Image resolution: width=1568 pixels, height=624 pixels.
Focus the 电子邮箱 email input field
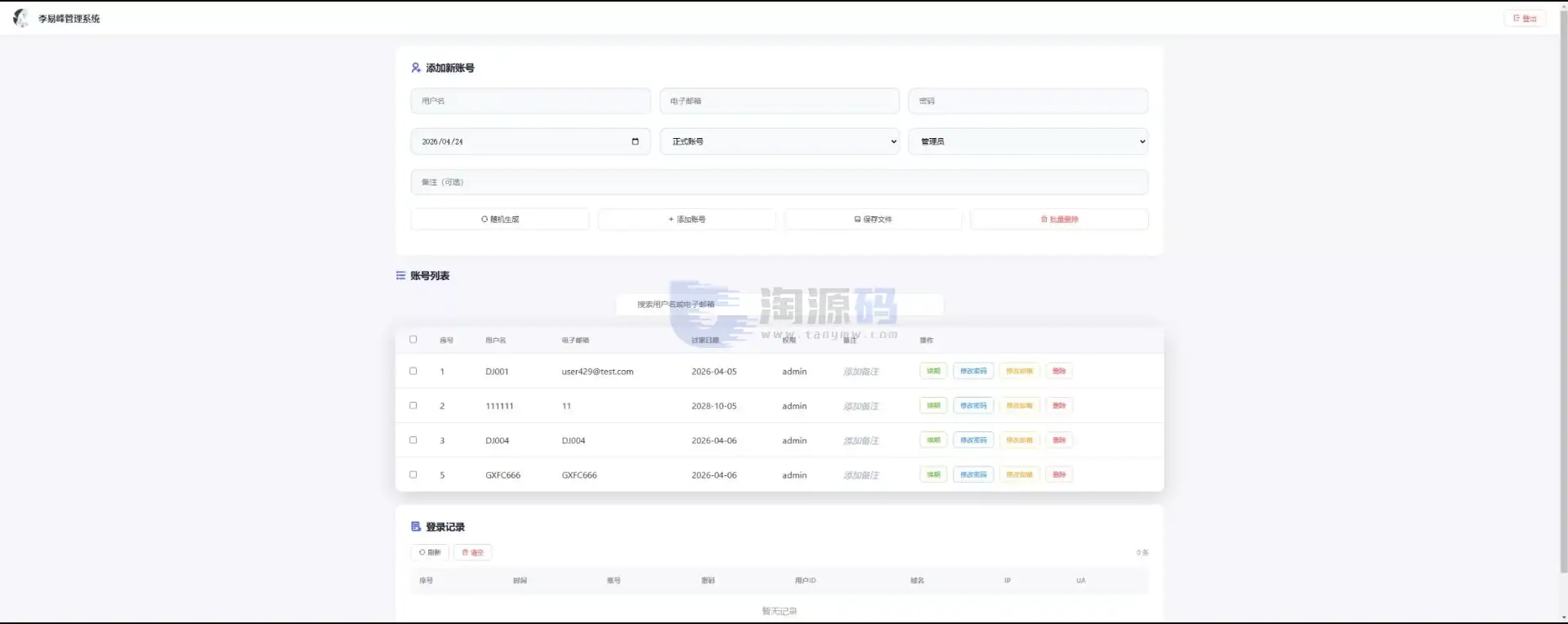pos(780,101)
